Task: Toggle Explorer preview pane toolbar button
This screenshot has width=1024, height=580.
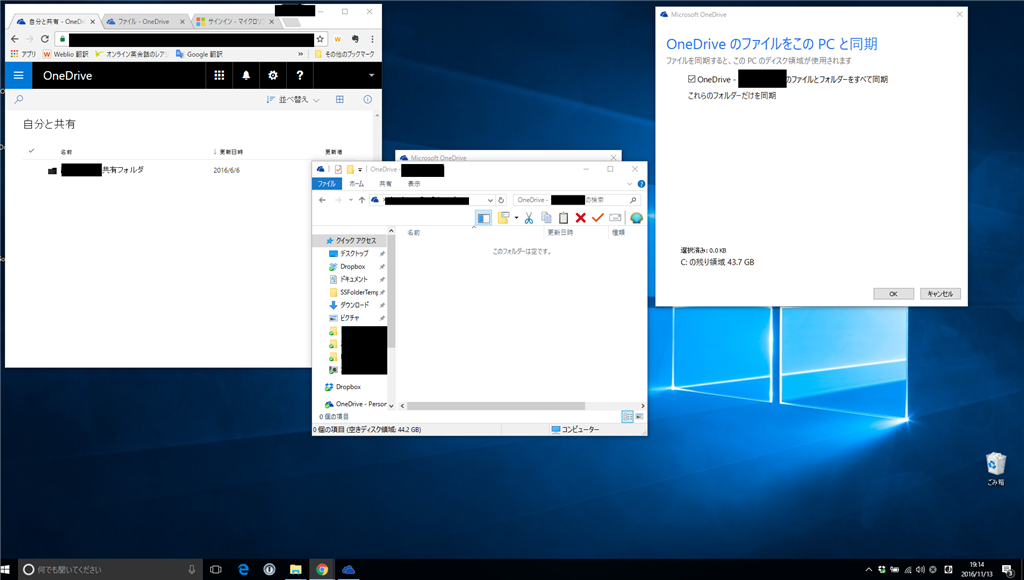Action: point(483,218)
